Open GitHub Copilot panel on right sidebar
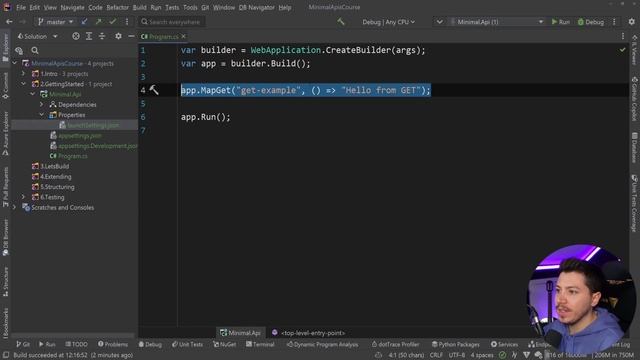640x360 pixels. point(634,98)
